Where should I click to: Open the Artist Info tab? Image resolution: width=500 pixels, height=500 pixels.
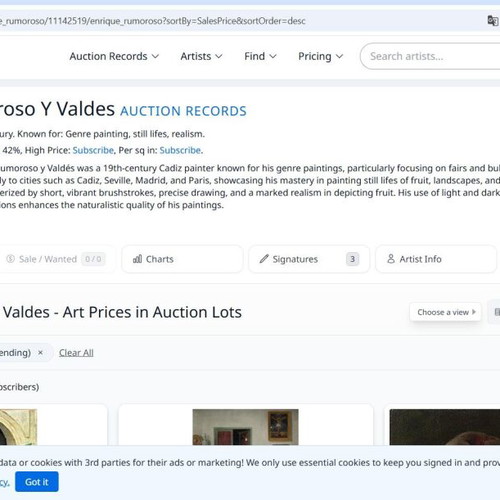pos(436,259)
